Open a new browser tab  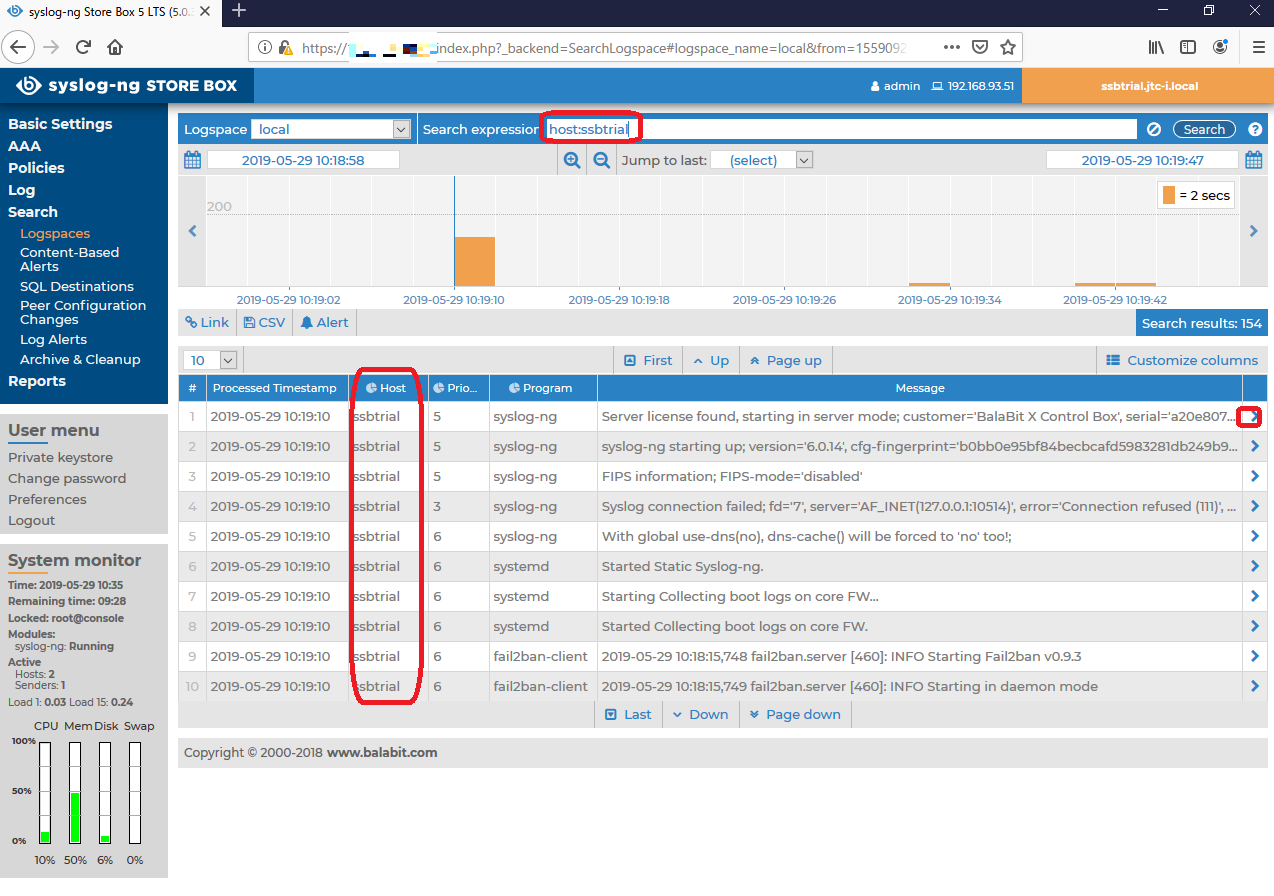(239, 11)
